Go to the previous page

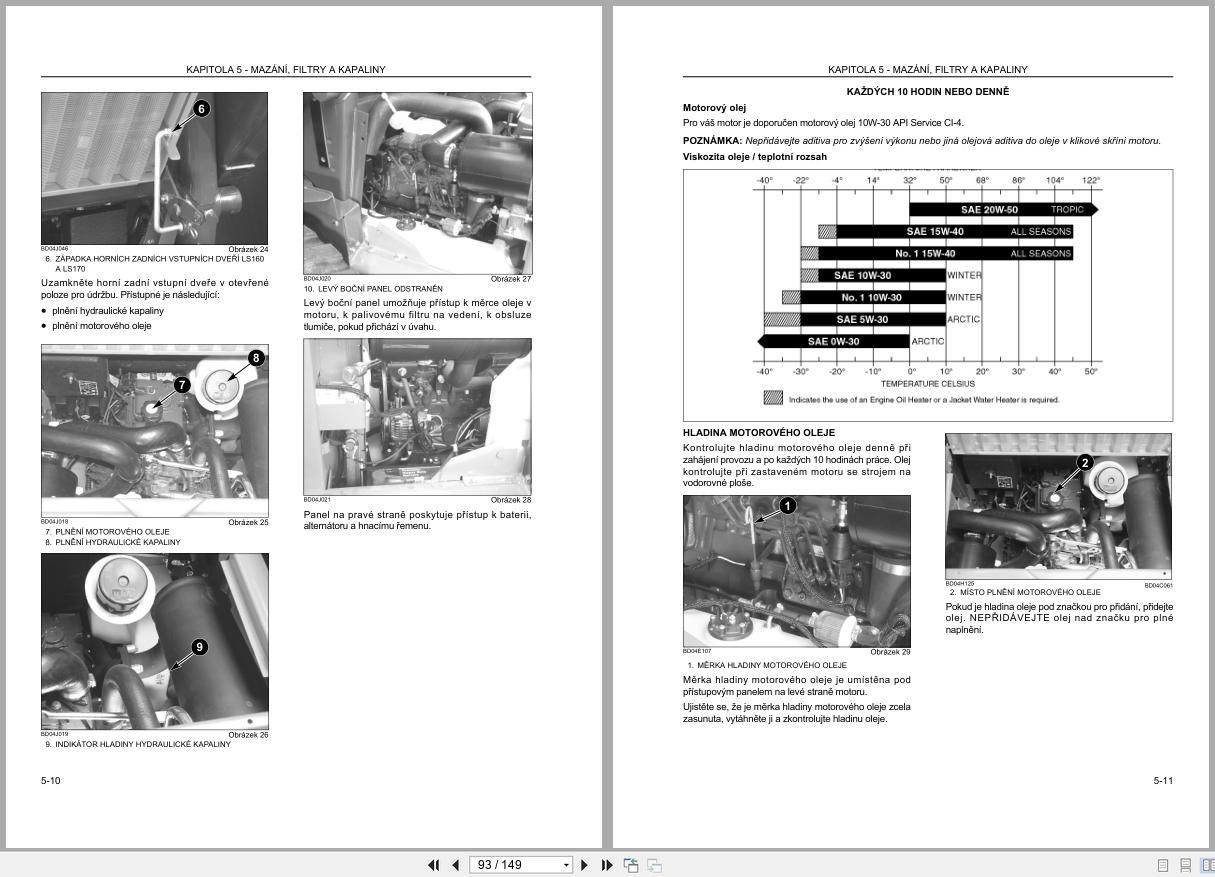[455, 865]
